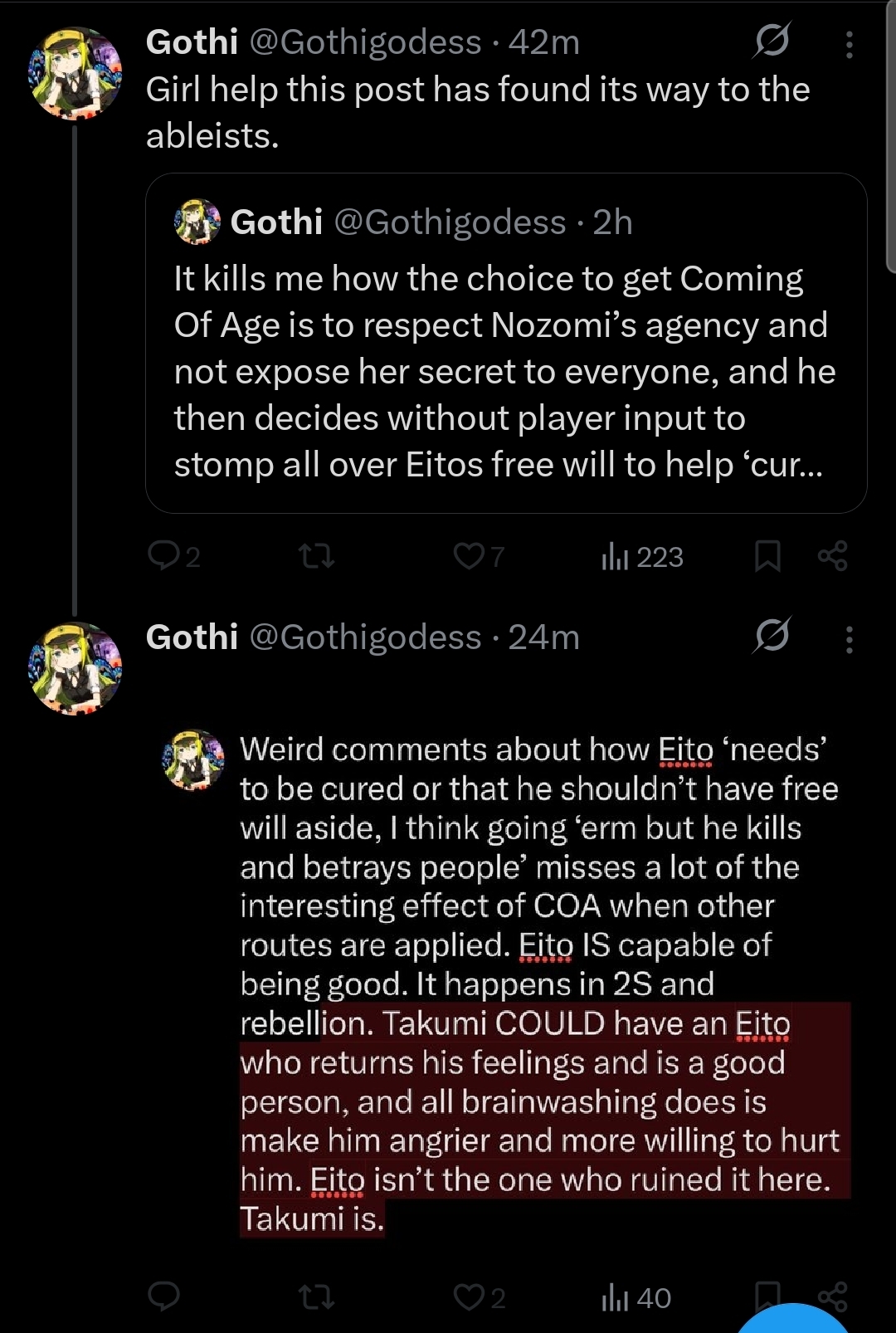Open Gothi display name on the 24m post
Image resolution: width=896 pixels, height=1333 pixels.
pyautogui.click(x=192, y=637)
